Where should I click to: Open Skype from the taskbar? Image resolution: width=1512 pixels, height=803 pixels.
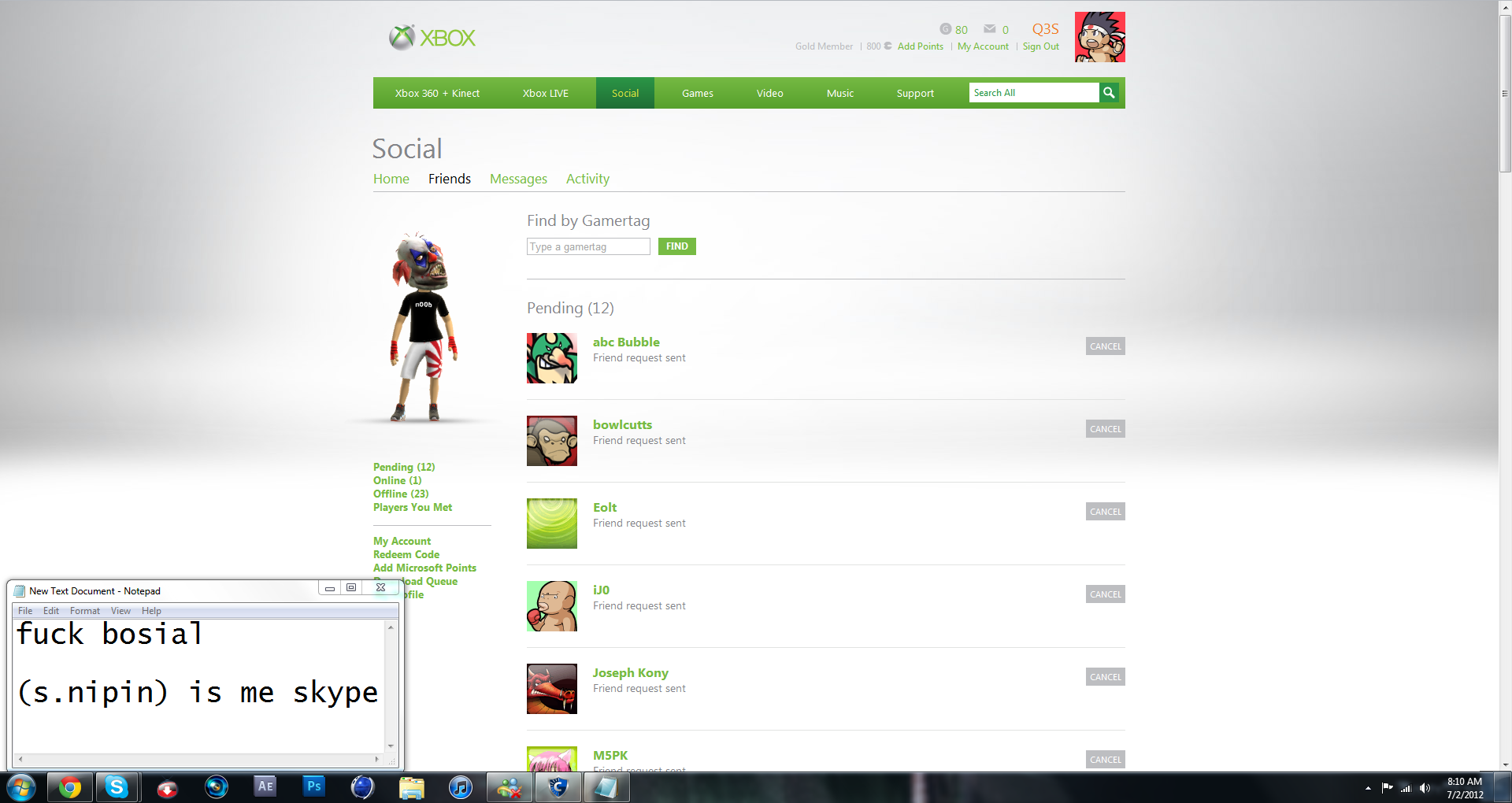tap(117, 787)
